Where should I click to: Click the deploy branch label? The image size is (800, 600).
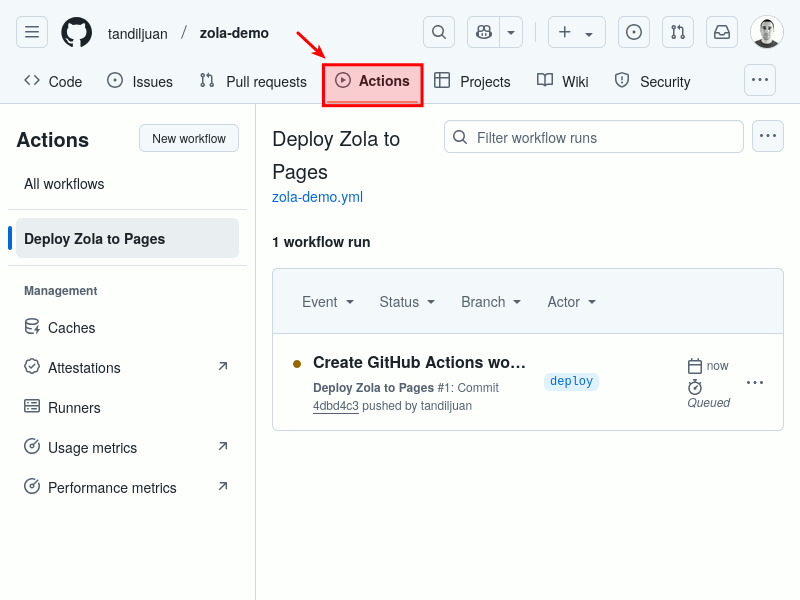(x=571, y=381)
